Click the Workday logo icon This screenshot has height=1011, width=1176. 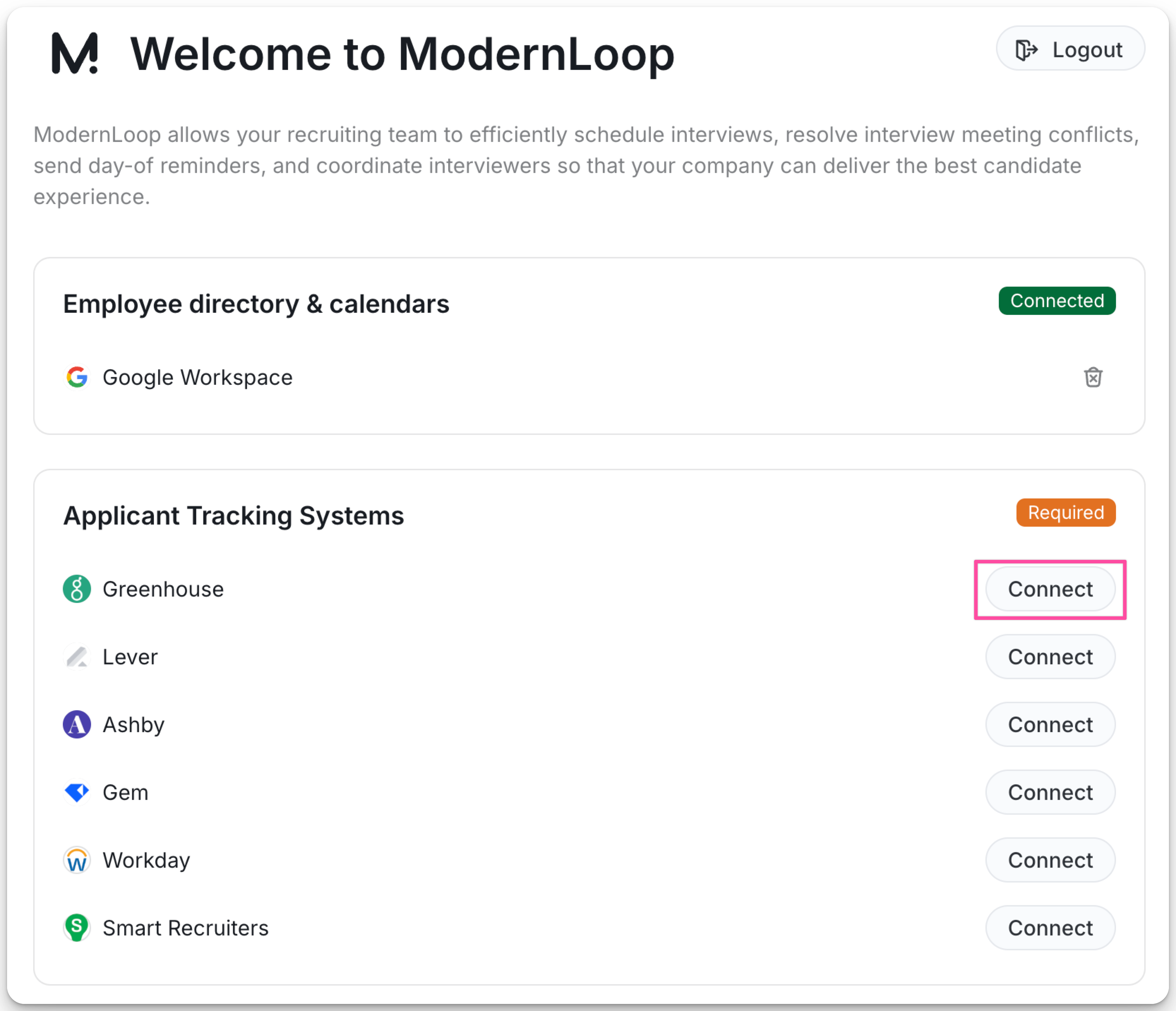(x=77, y=860)
